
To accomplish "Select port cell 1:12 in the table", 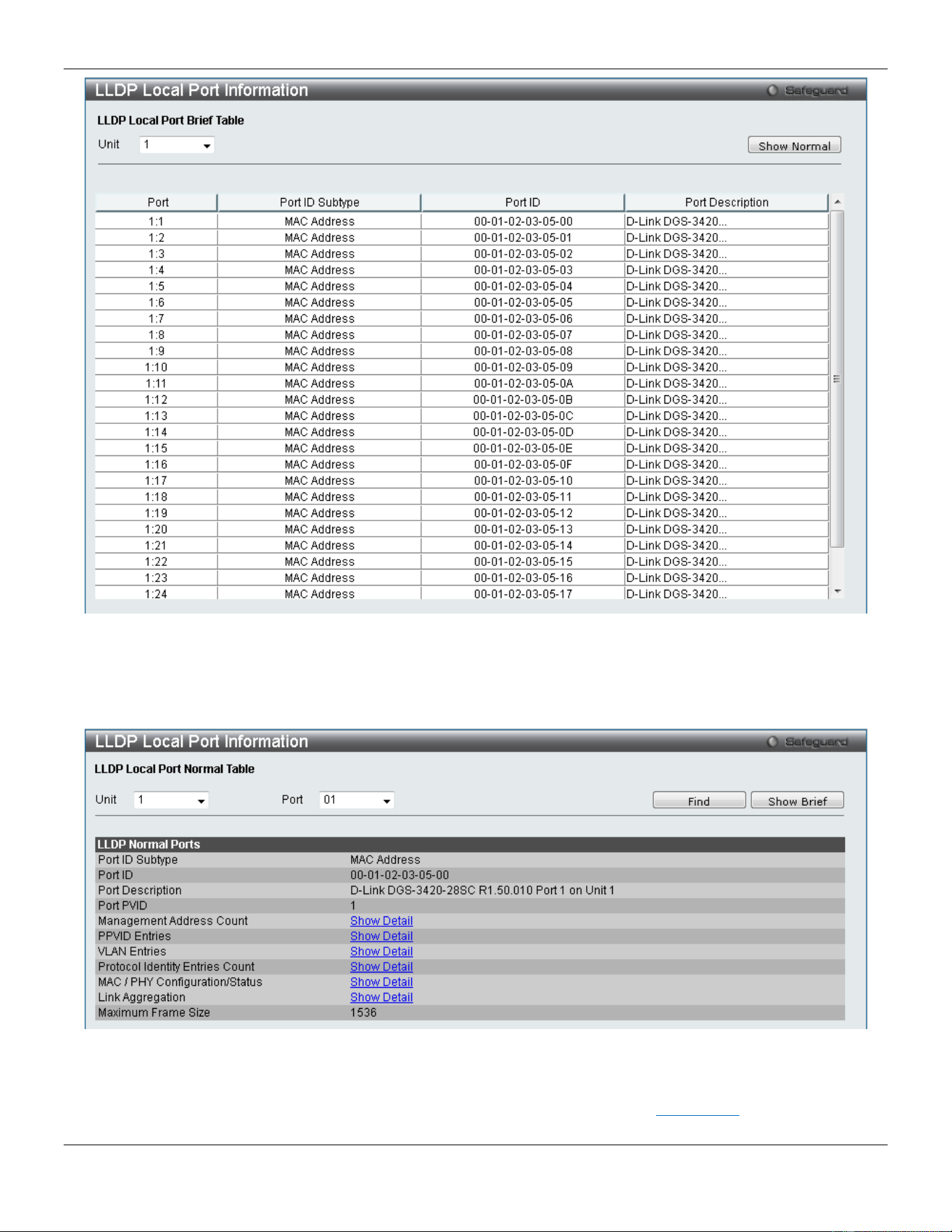I will 156,399.
